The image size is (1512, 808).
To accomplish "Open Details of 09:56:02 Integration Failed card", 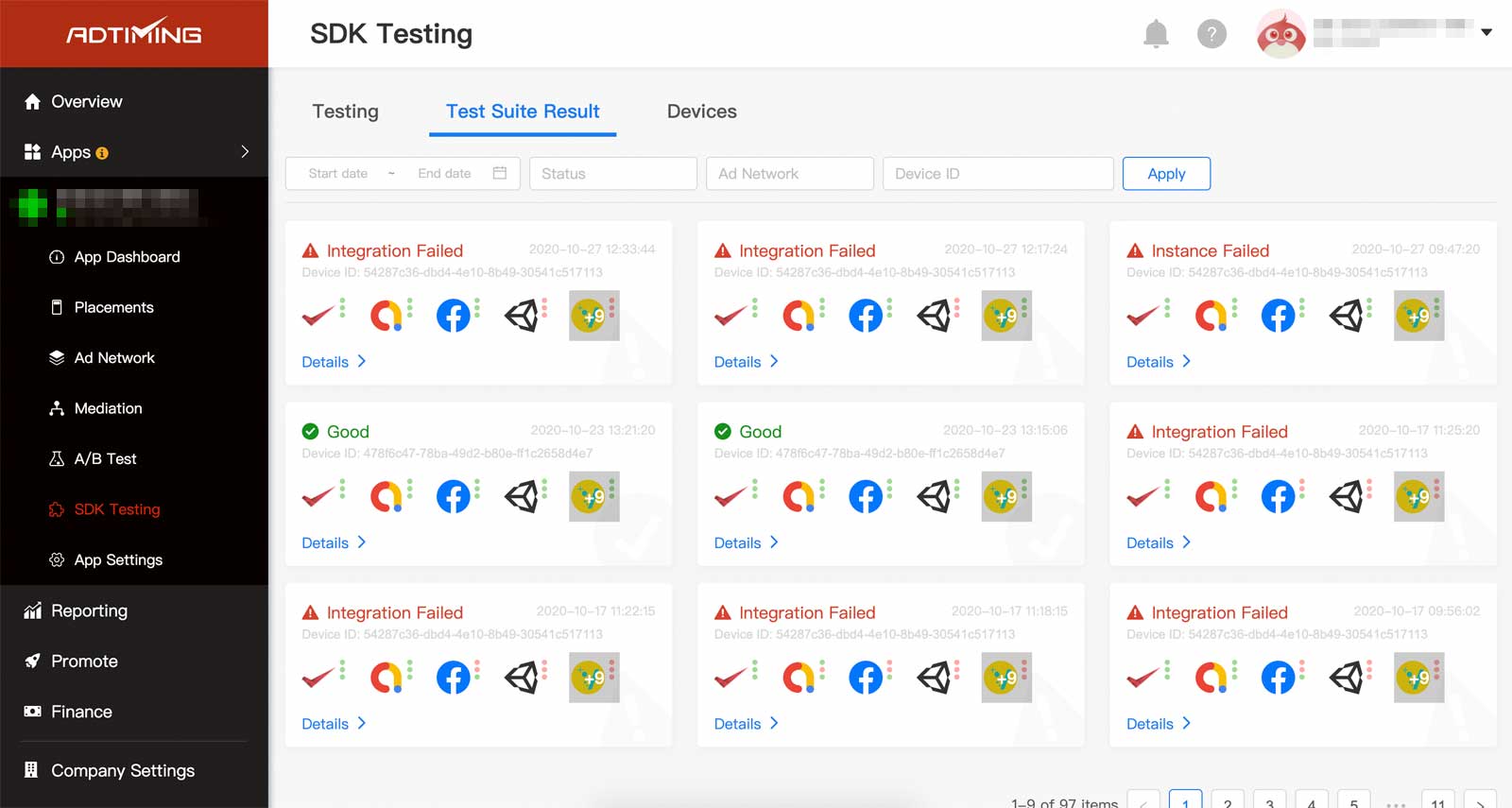I will point(1159,724).
